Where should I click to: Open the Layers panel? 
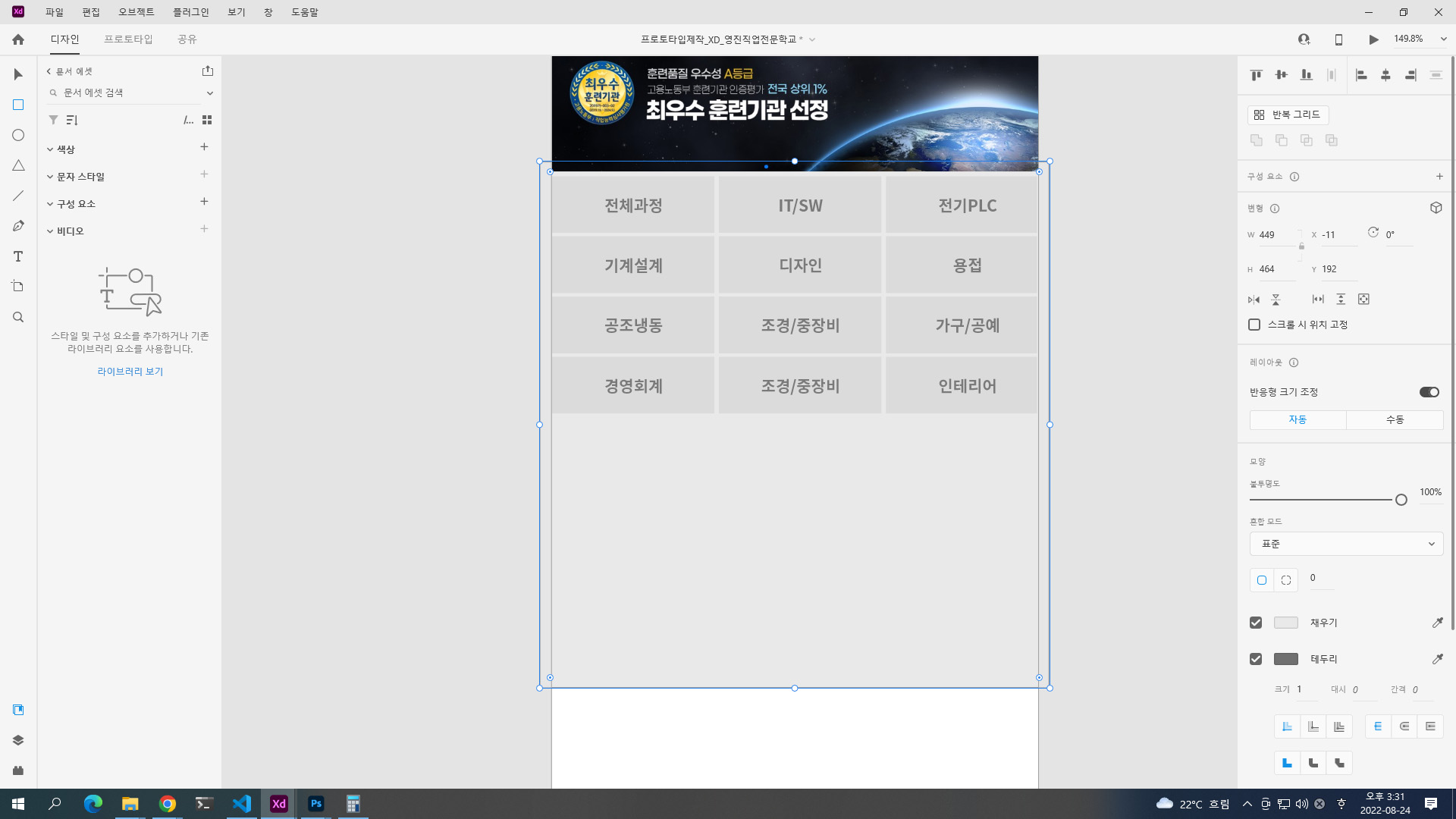pos(18,740)
